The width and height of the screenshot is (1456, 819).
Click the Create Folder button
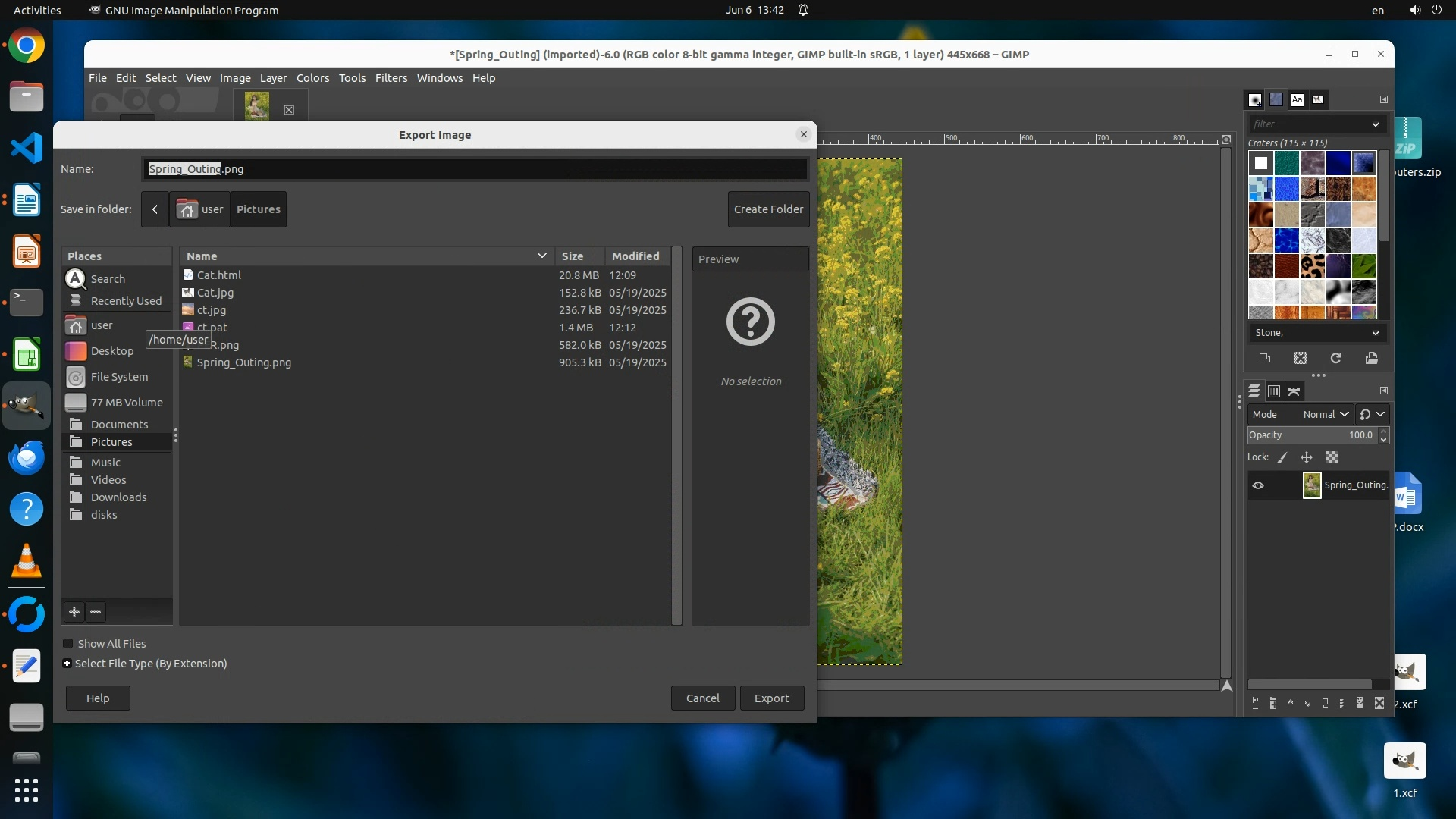[768, 209]
